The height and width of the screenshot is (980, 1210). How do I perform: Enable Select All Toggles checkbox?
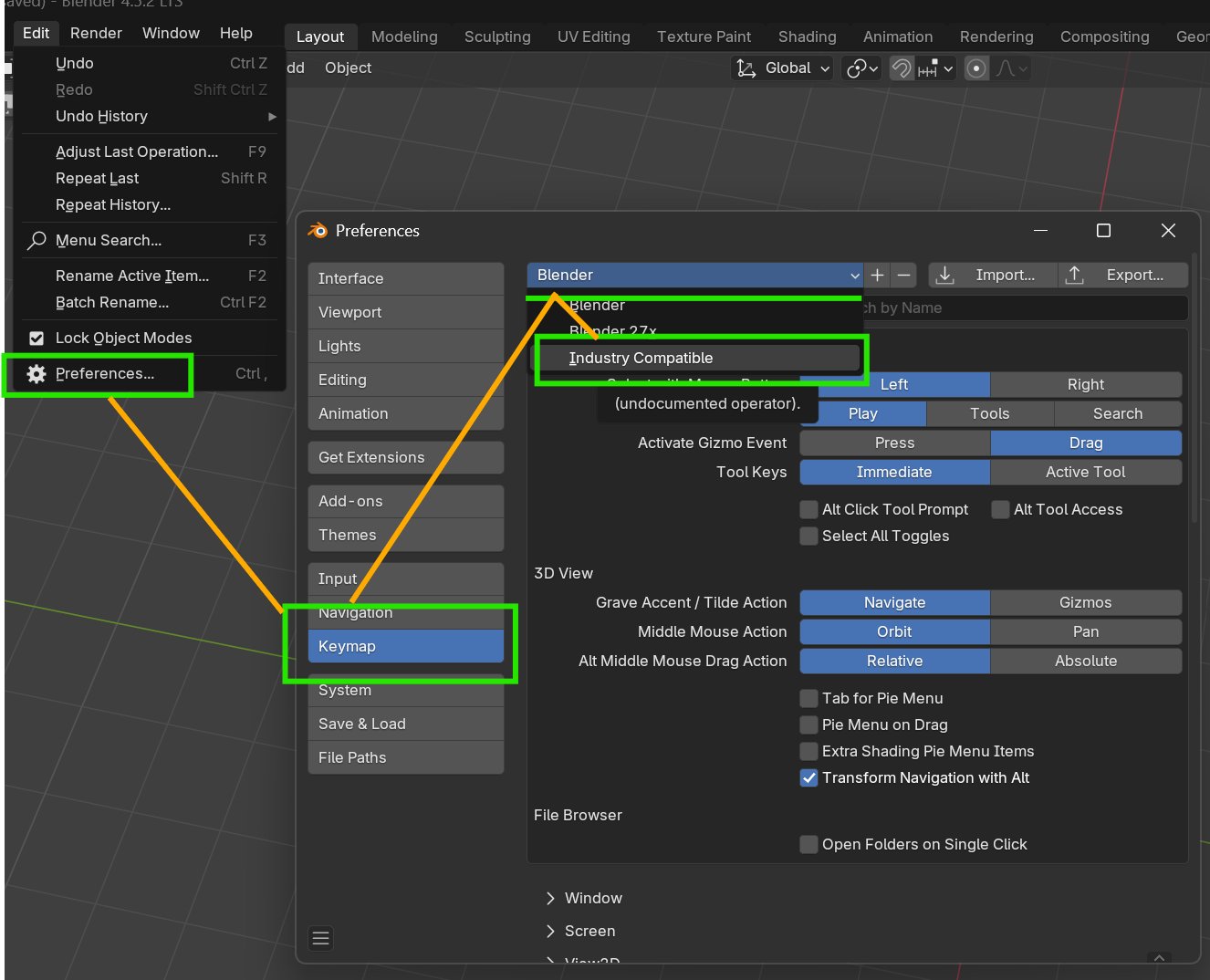coord(808,536)
